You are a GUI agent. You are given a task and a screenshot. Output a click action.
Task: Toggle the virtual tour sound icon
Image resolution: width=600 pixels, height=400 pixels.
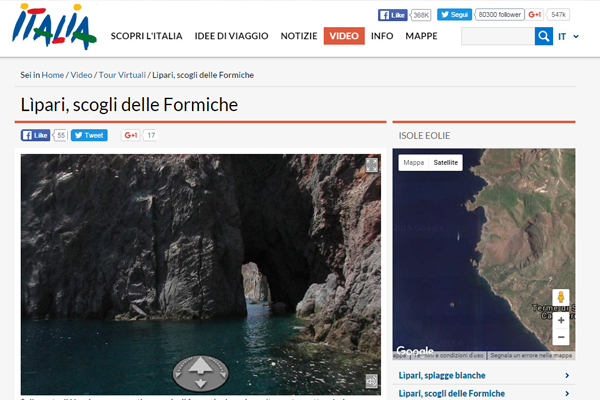(372, 381)
